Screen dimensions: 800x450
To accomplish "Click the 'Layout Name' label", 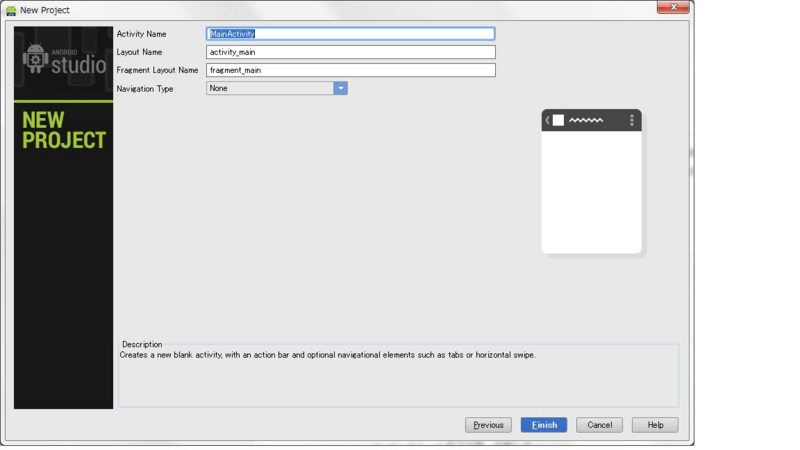I will click(139, 52).
